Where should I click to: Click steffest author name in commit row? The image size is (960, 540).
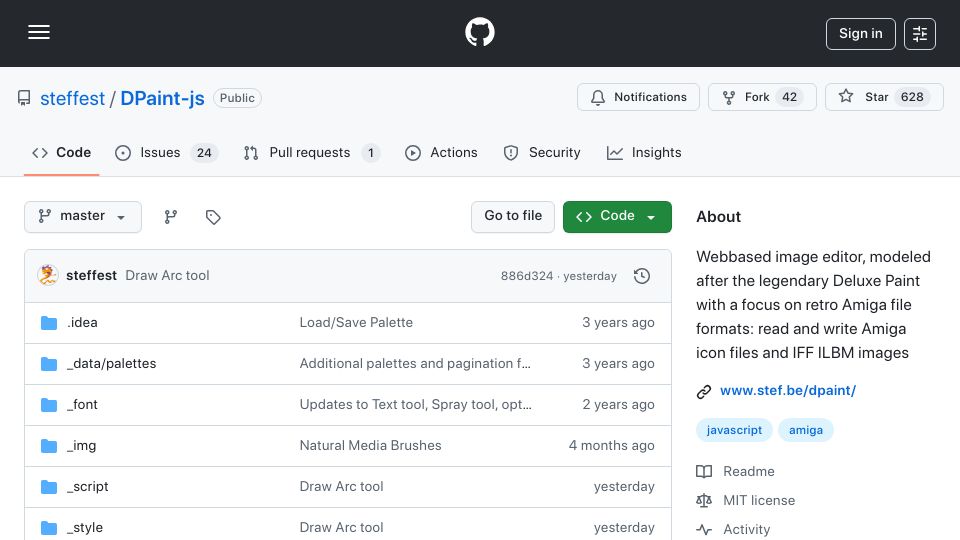click(91, 276)
